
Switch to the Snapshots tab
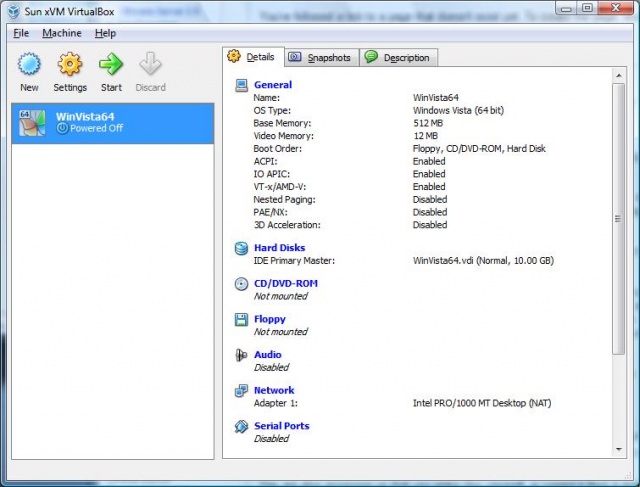[322, 57]
